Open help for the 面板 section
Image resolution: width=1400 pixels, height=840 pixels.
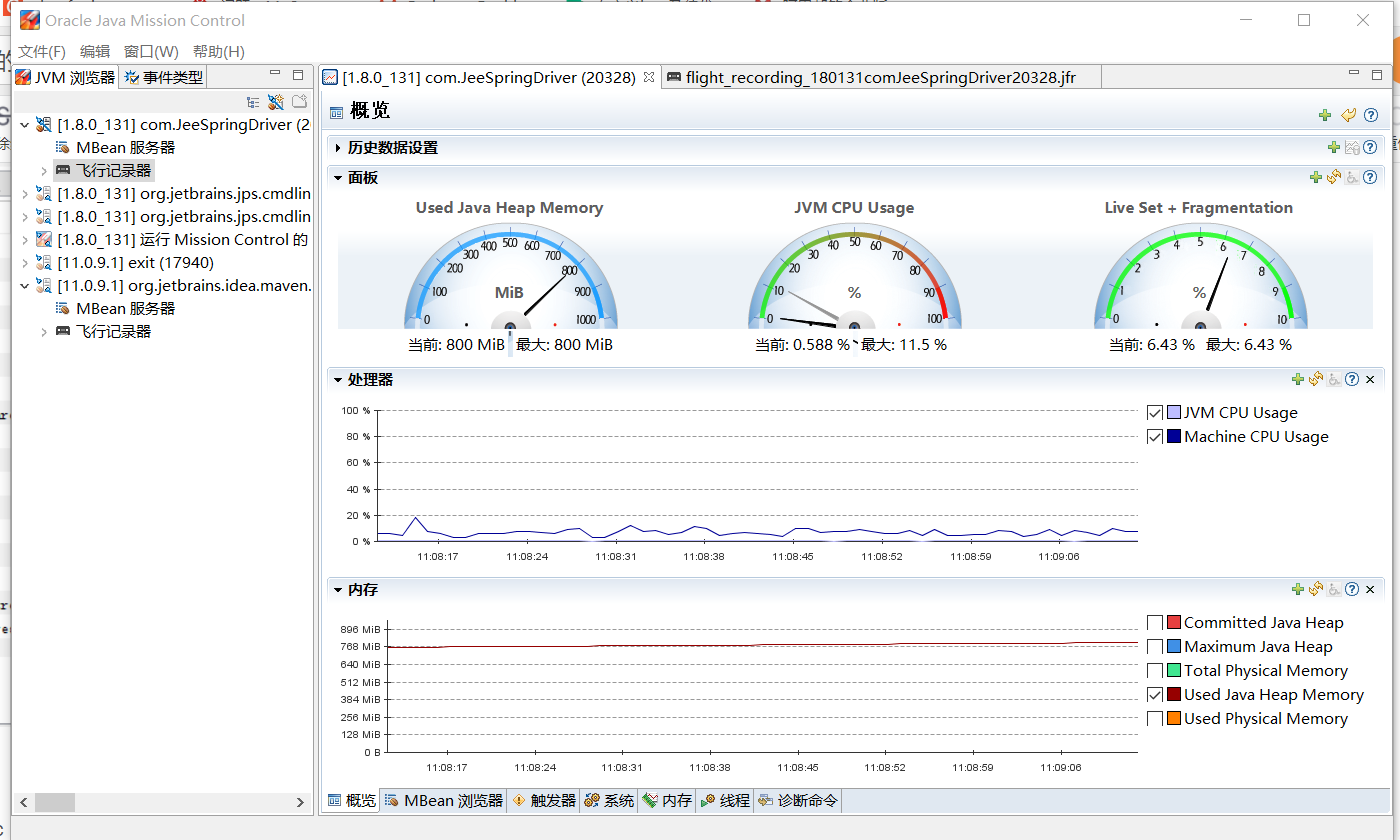coord(1371,177)
